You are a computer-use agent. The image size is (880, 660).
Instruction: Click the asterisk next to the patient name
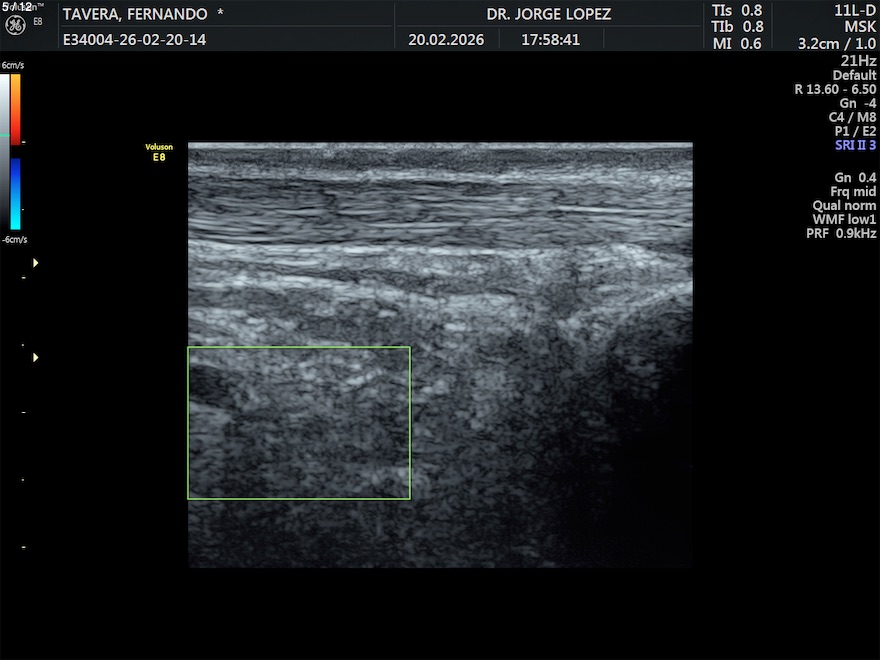(220, 14)
